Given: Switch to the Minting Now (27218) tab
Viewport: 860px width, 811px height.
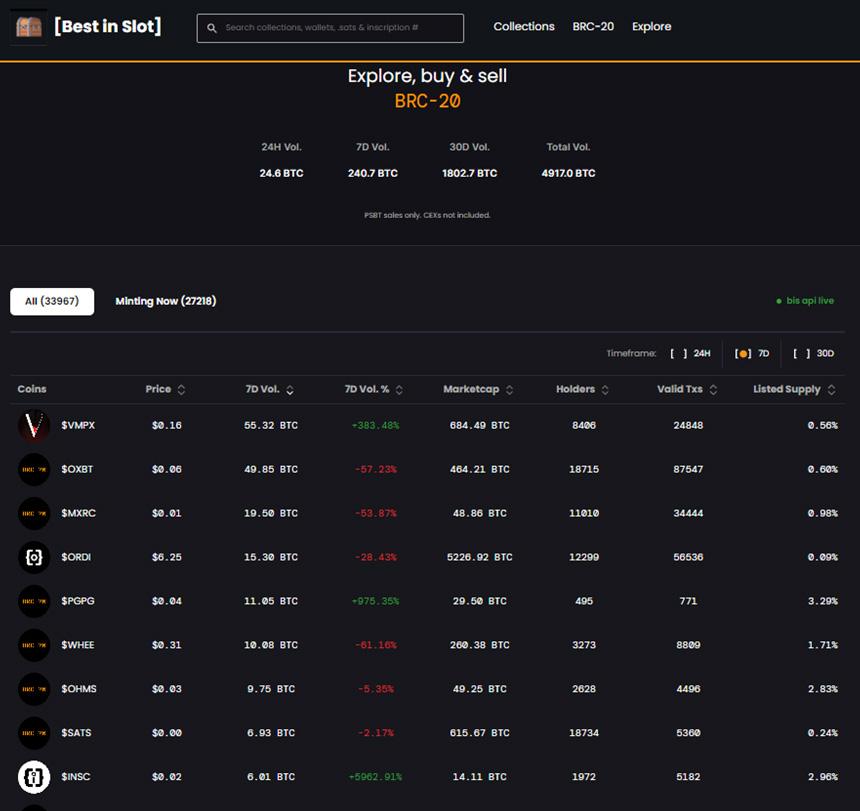Looking at the screenshot, I should tap(166, 301).
